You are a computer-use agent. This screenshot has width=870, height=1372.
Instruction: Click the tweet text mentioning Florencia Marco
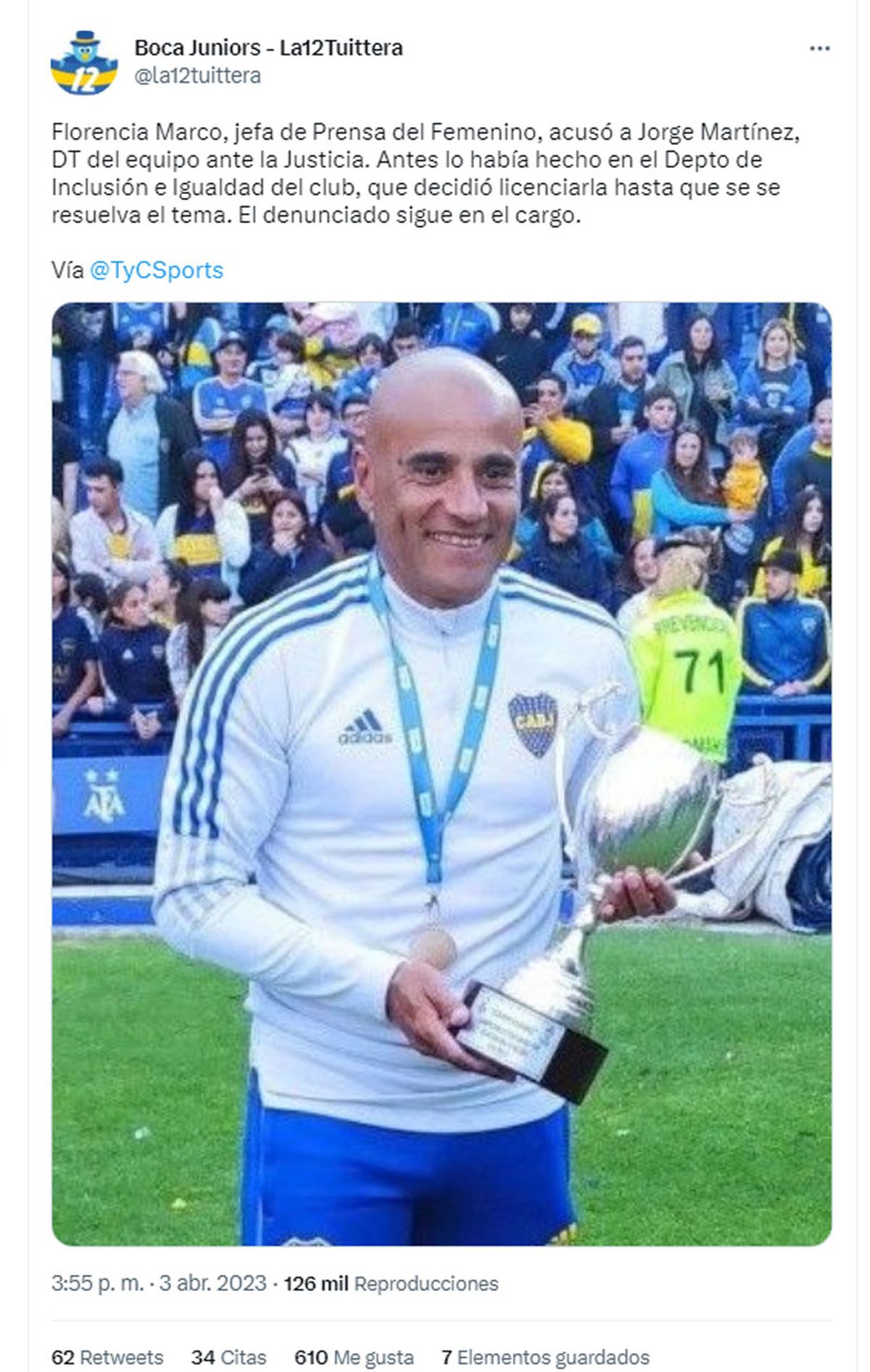pos(426,174)
